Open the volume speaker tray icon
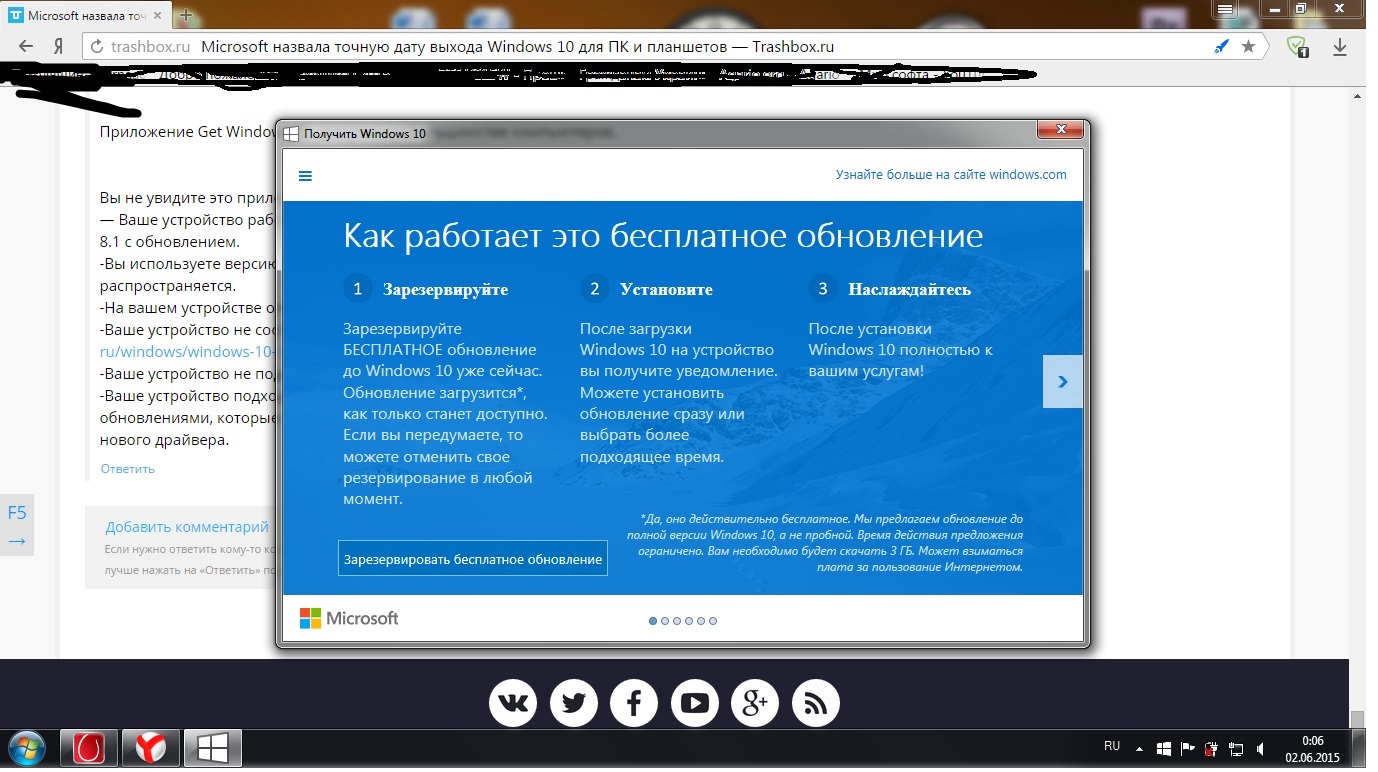Viewport: 1378px width, 772px height. (x=1260, y=748)
